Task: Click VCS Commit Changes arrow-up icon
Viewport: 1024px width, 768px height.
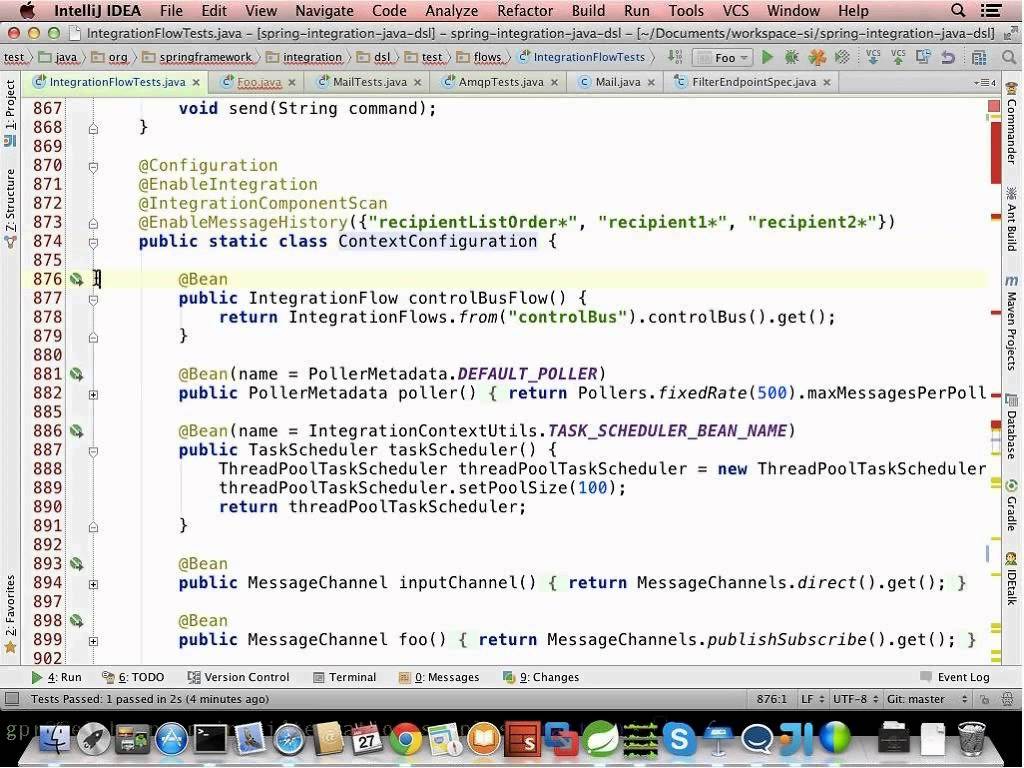Action: point(898,57)
